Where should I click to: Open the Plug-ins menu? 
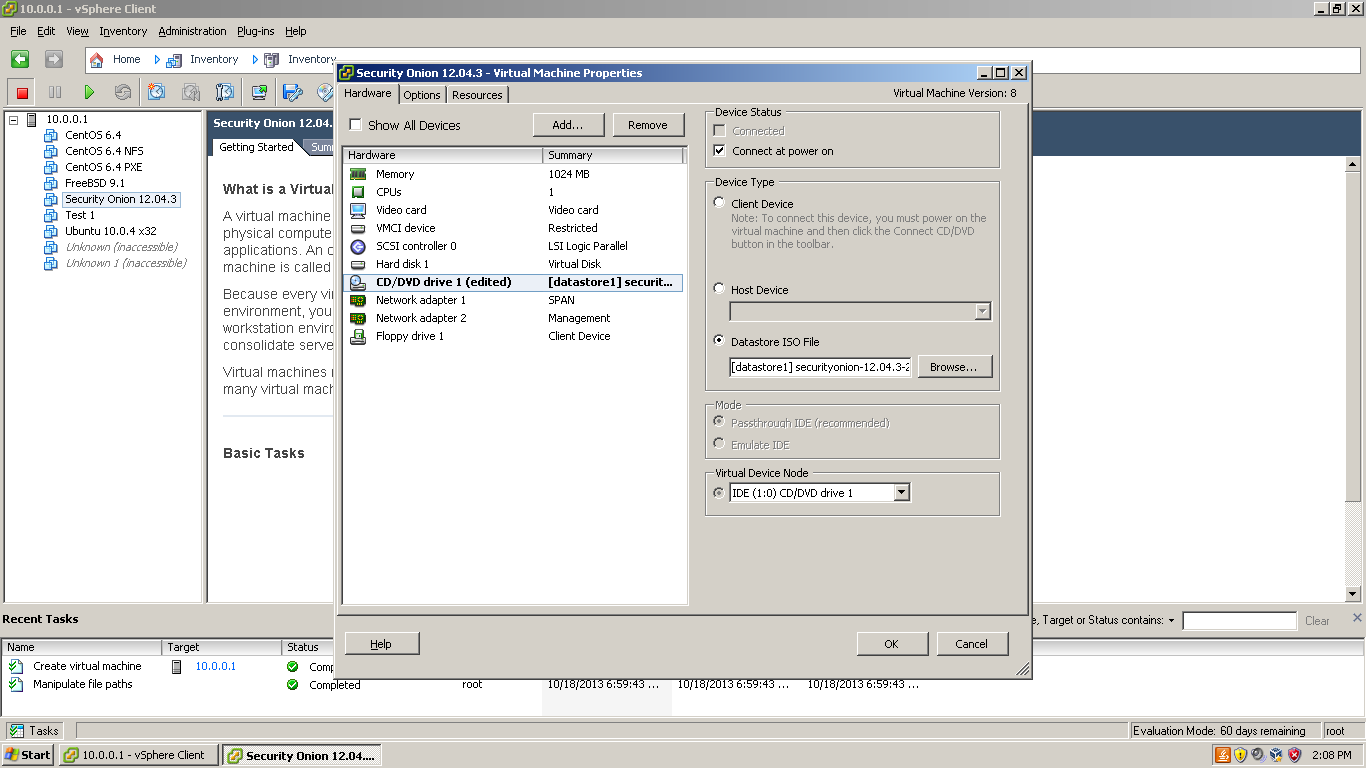(x=255, y=31)
